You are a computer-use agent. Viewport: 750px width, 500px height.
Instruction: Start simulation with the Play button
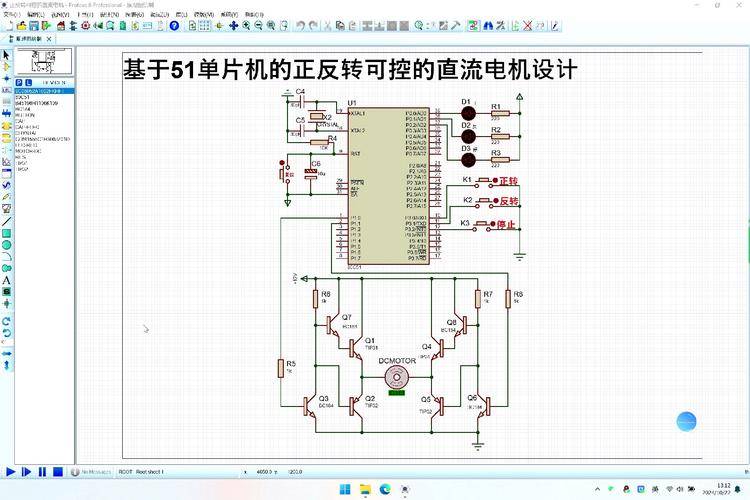pos(10,472)
